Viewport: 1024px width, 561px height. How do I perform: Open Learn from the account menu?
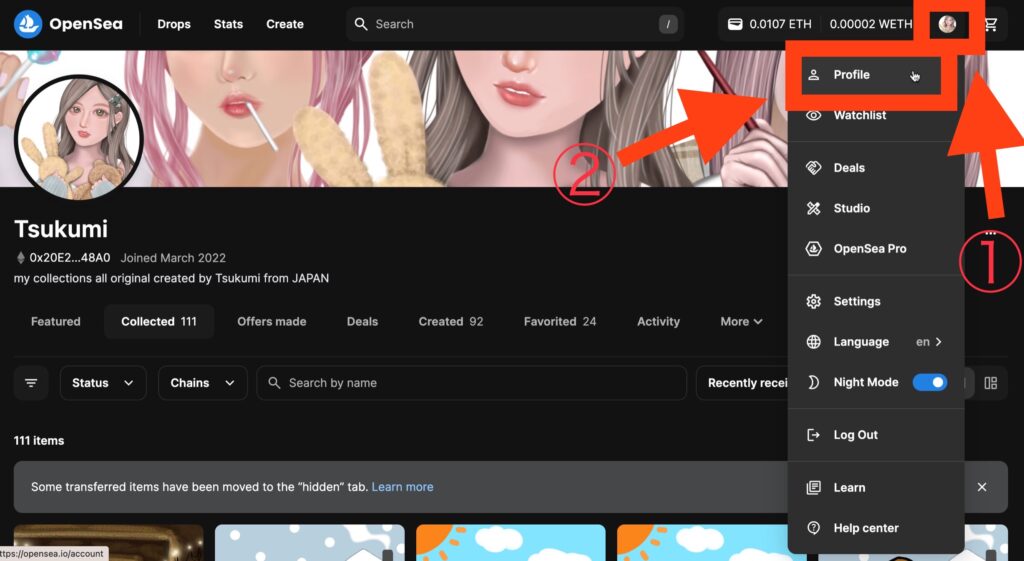tap(876, 488)
